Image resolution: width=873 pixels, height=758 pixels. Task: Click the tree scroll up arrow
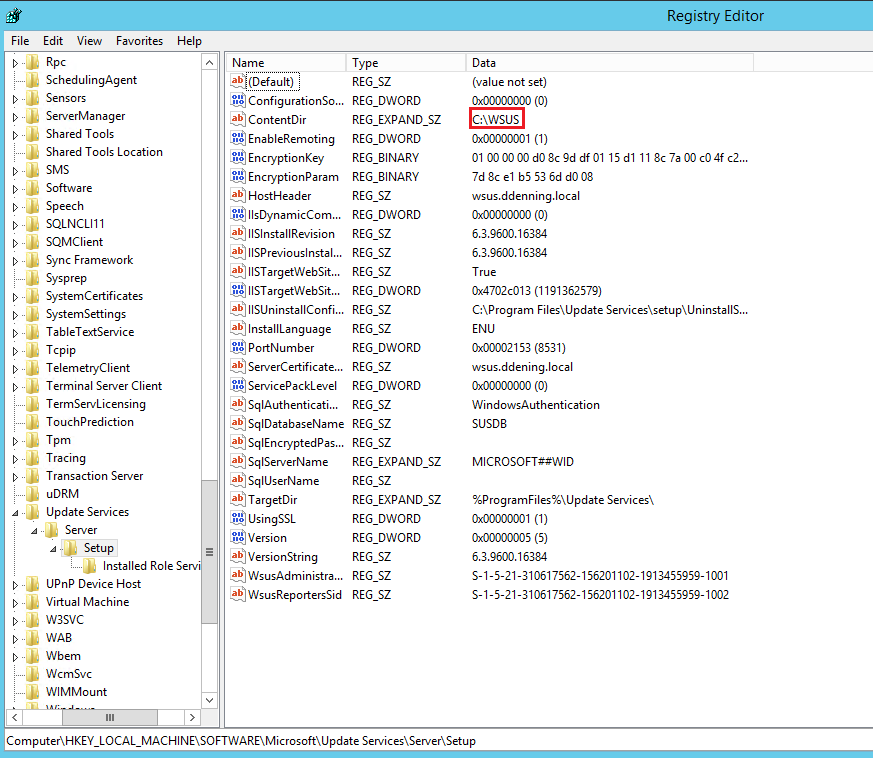coord(209,63)
